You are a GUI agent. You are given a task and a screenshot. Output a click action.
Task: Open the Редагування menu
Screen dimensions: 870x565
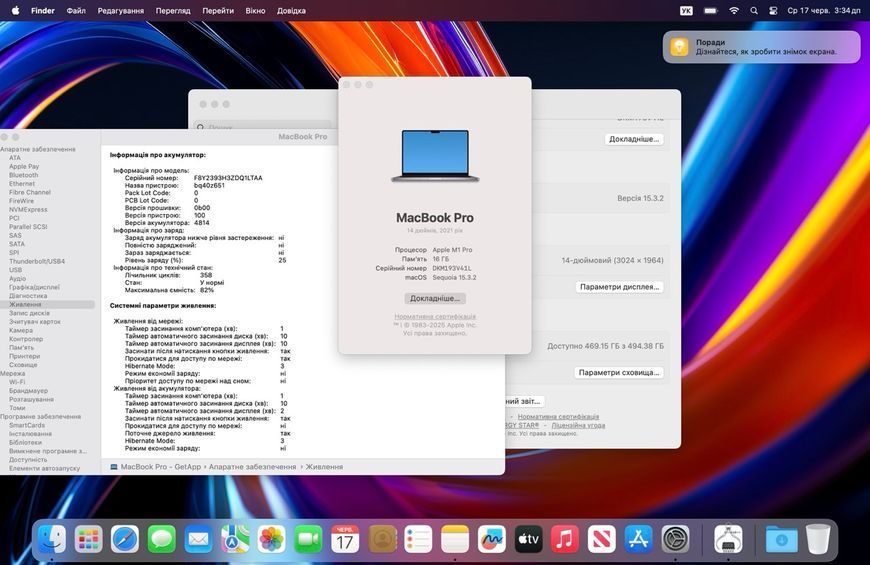(120, 10)
